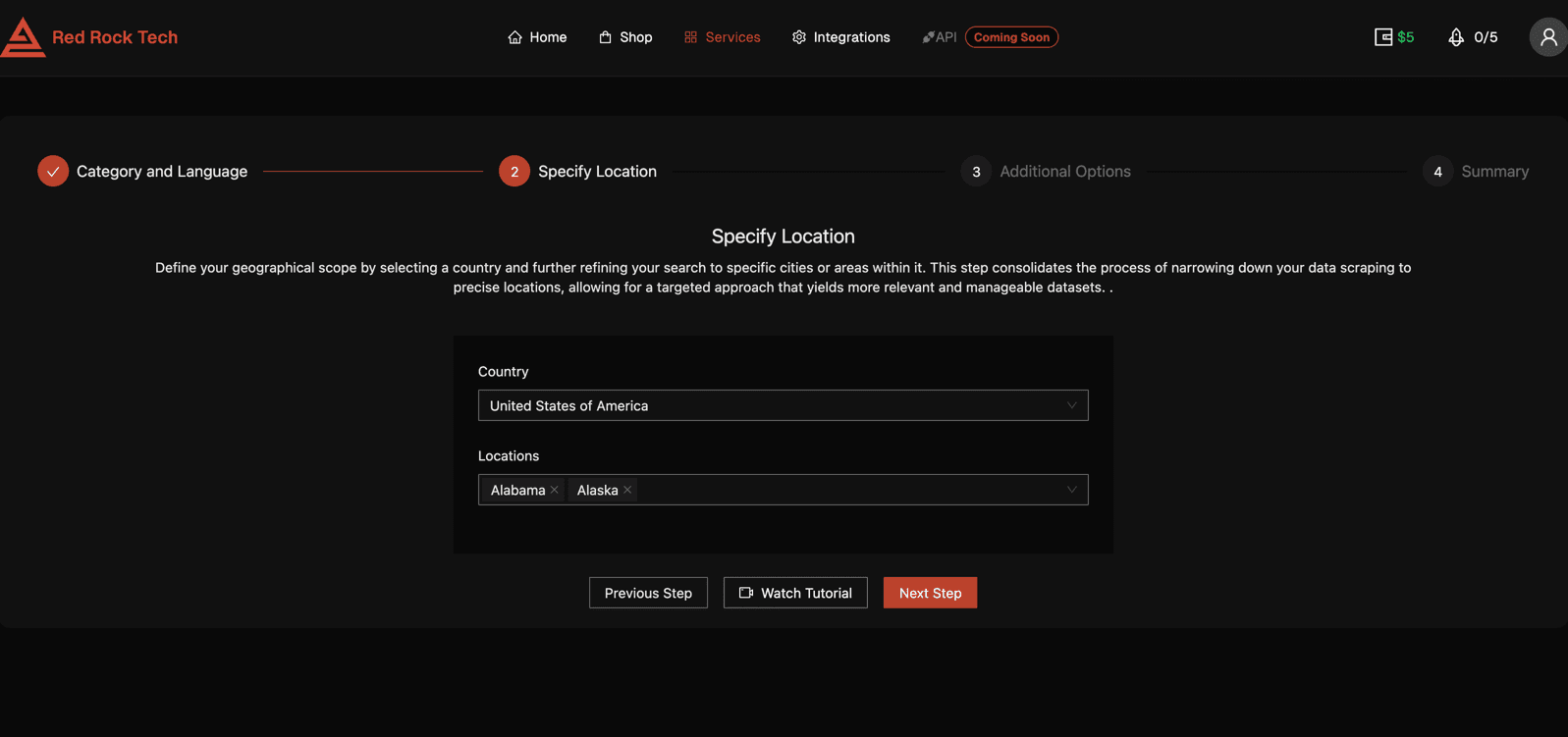Viewport: 1568px width, 737px height.
Task: Click the 0/5 counter text
Action: tap(1486, 37)
